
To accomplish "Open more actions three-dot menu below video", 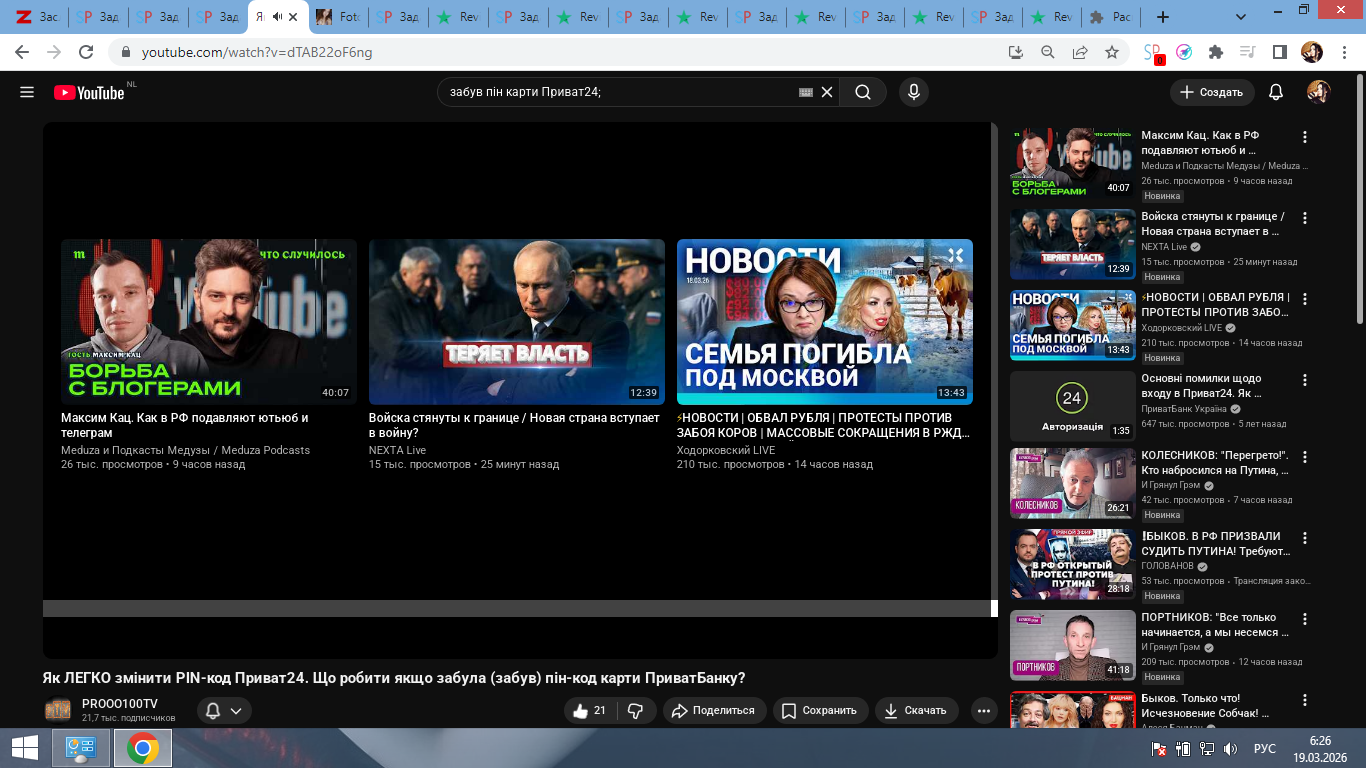I will [x=984, y=711].
